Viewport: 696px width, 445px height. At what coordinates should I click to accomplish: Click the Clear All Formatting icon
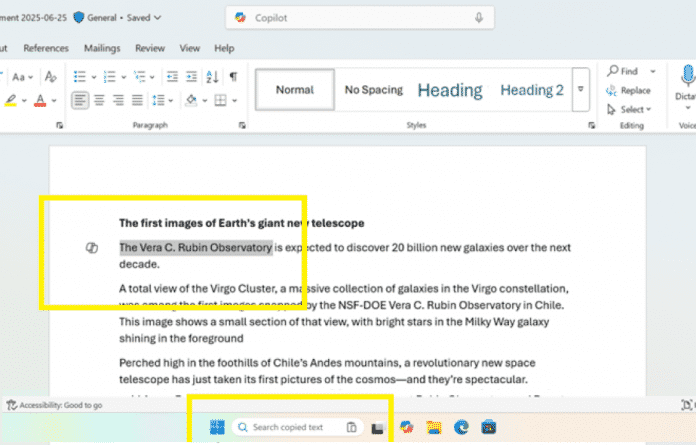51,76
